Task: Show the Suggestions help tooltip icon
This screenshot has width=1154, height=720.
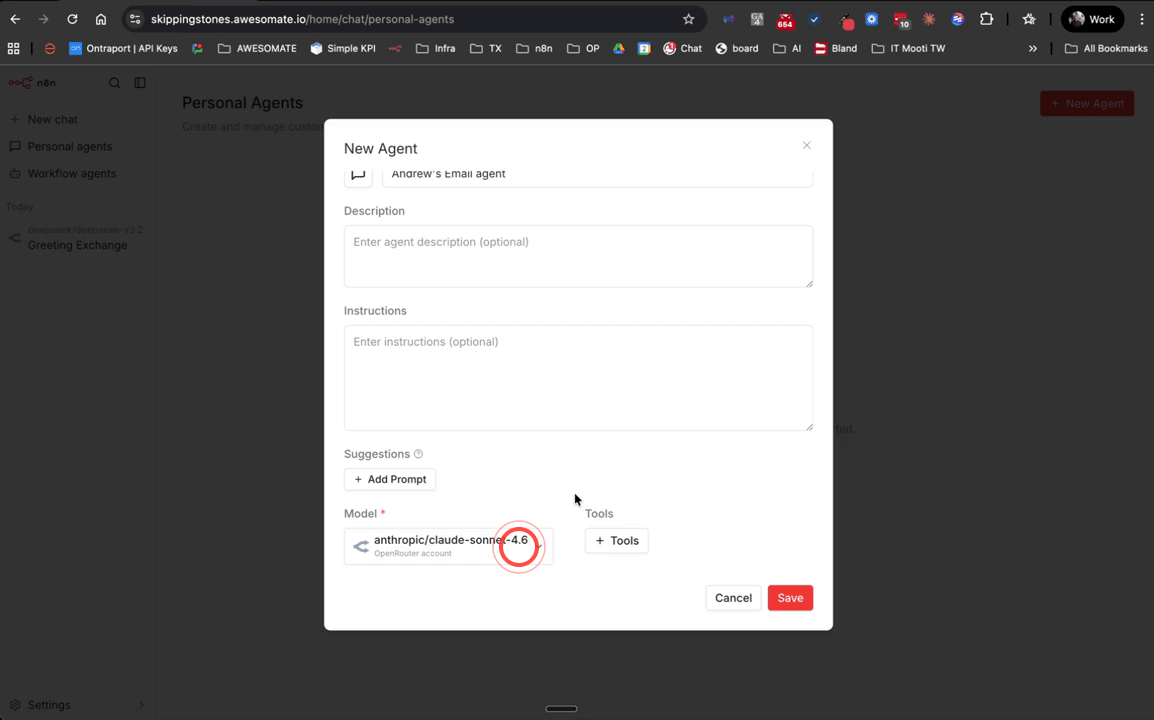Action: [418, 454]
